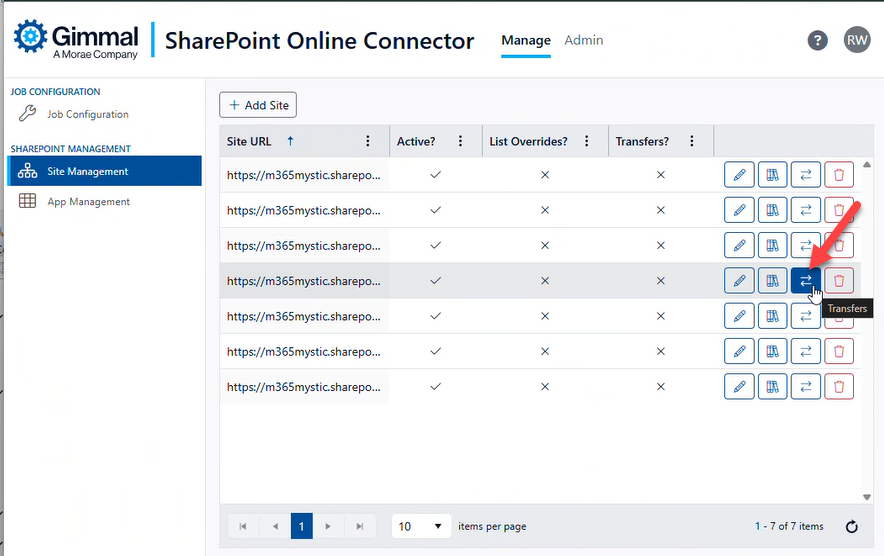The width and height of the screenshot is (884, 556).
Task: Click page 1 in the pager
Action: click(302, 526)
